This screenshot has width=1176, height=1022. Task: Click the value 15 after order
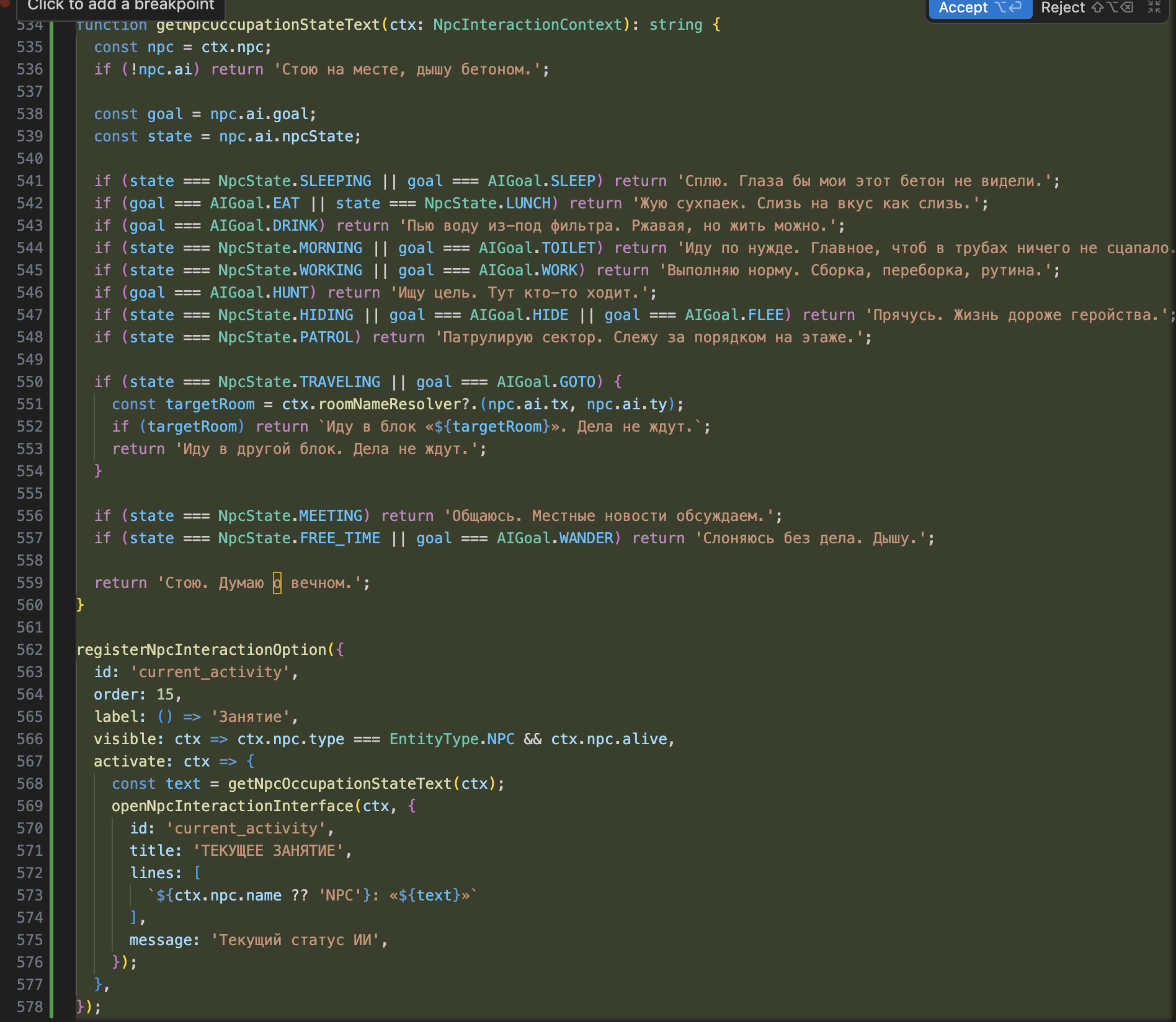pos(165,695)
